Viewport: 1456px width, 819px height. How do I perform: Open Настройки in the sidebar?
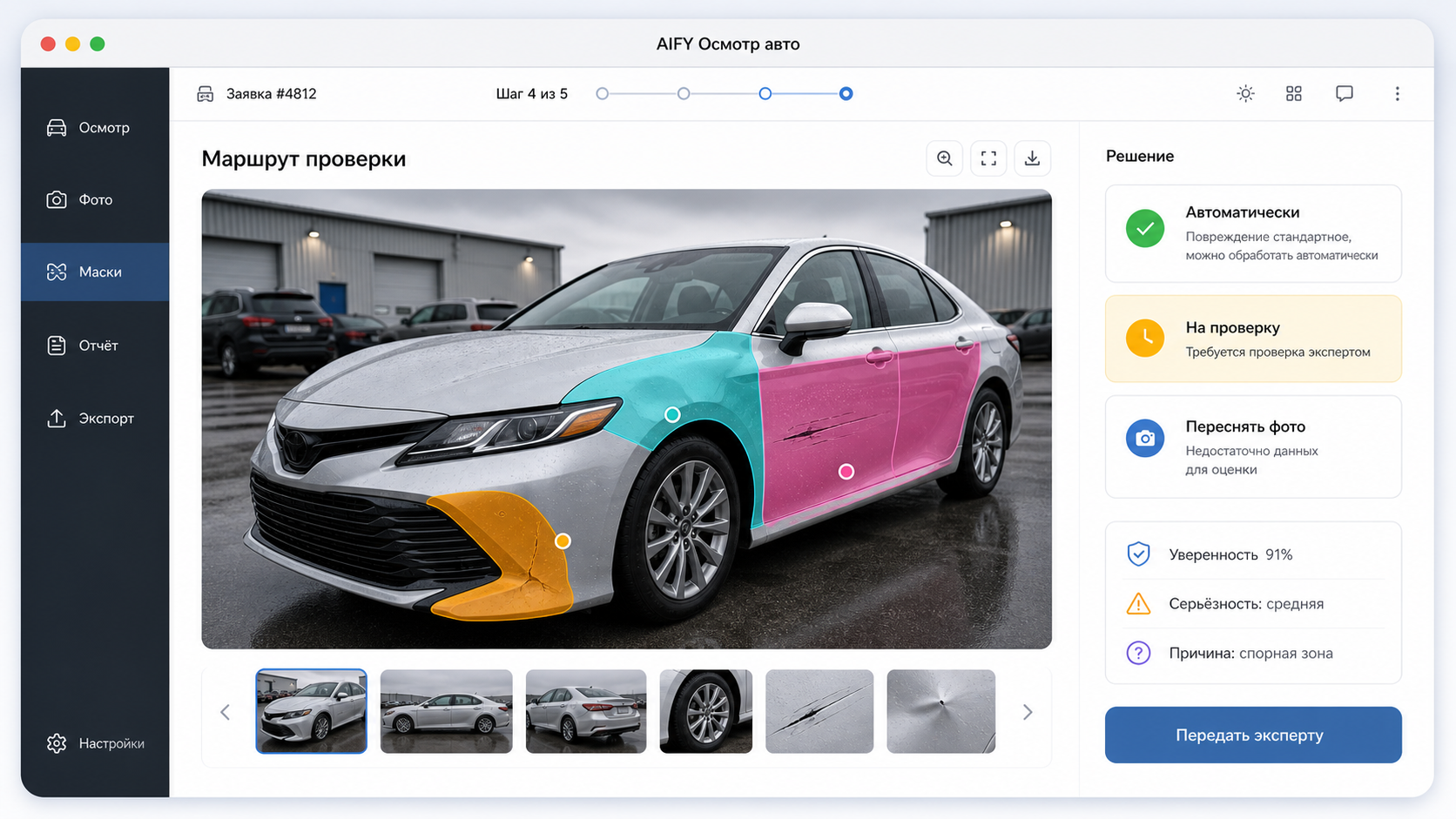tap(95, 743)
